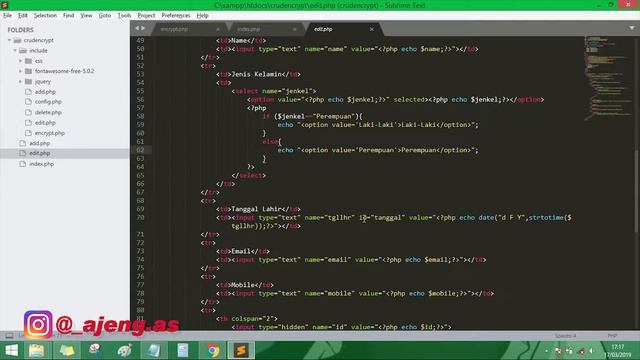The height and width of the screenshot is (360, 640).
Task: Open add.php inside the include folder
Action: coord(45,92)
